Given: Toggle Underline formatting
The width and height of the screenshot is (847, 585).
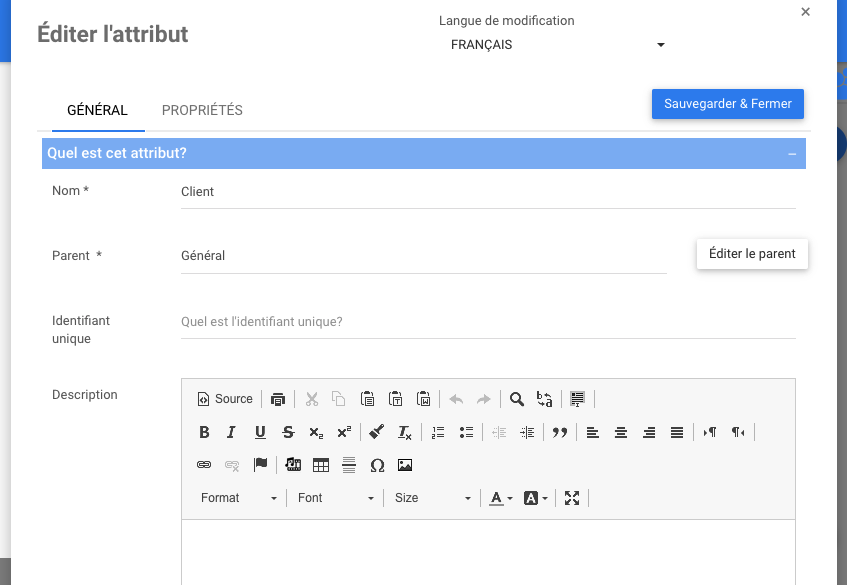Looking at the screenshot, I should (x=260, y=432).
